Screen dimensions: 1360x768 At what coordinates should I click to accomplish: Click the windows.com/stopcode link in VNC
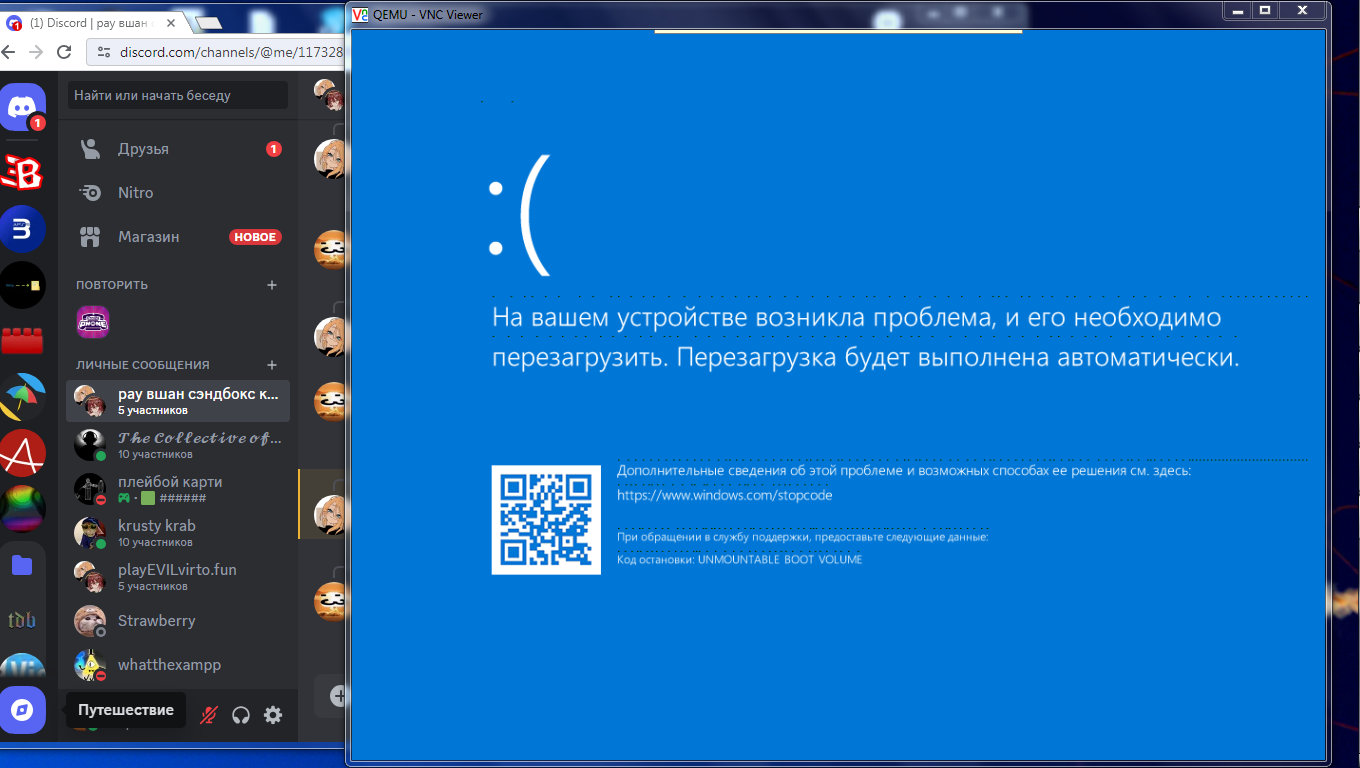coord(724,495)
